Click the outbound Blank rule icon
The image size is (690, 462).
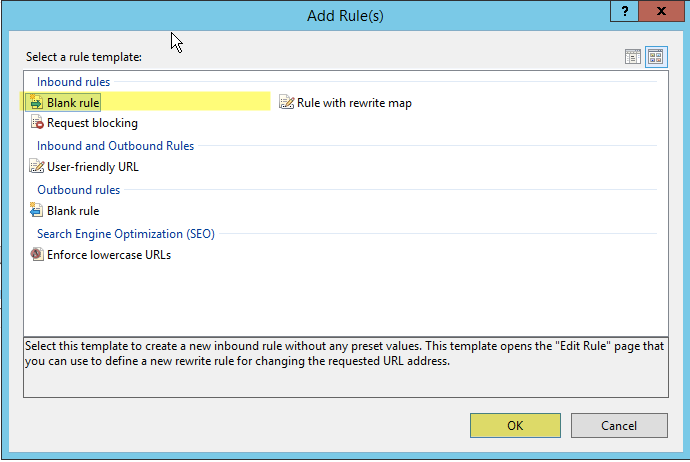click(36, 210)
